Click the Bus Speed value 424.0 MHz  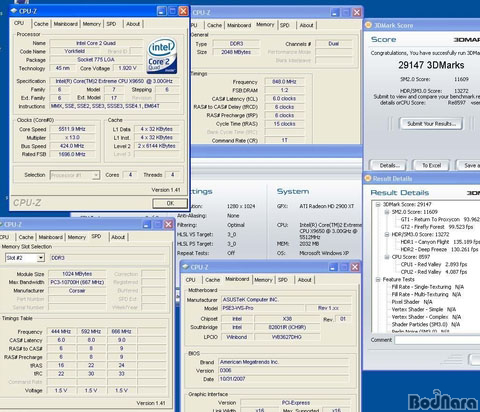coord(72,146)
